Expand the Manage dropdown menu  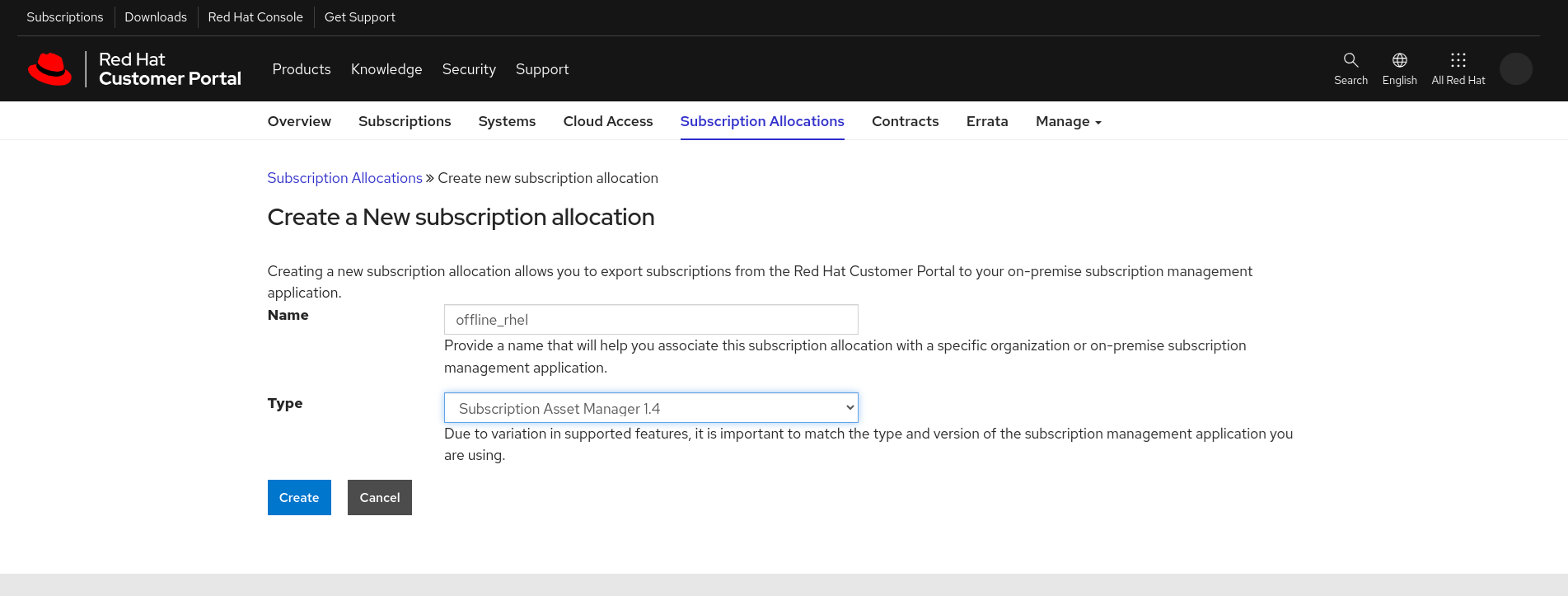pos(1068,121)
